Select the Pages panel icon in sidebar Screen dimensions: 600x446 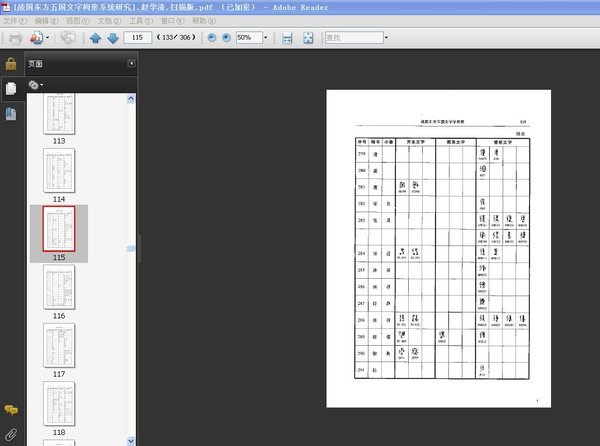[11, 88]
